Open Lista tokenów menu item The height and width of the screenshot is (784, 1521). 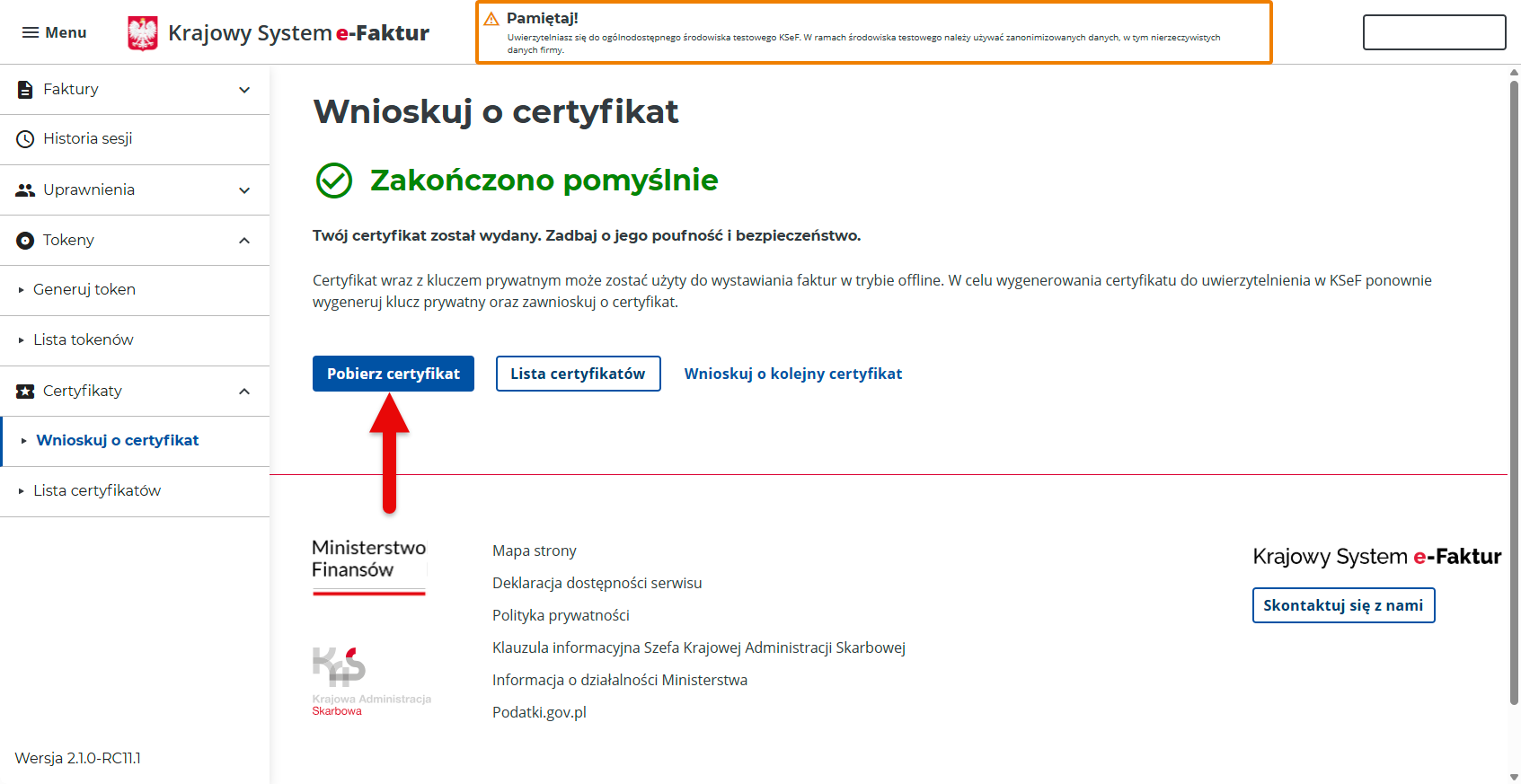84,340
